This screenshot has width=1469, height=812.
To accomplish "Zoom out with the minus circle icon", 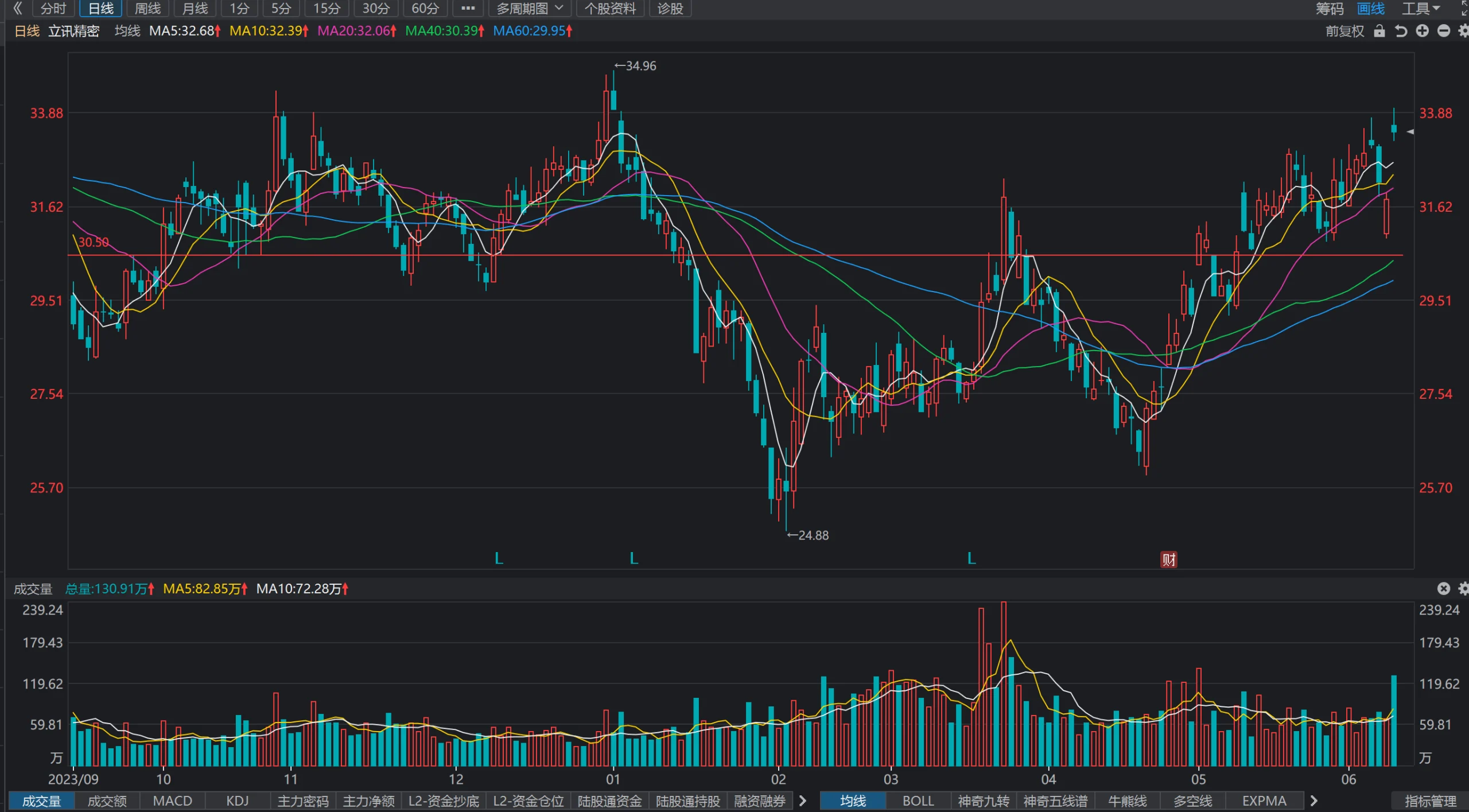I will click(x=1444, y=31).
